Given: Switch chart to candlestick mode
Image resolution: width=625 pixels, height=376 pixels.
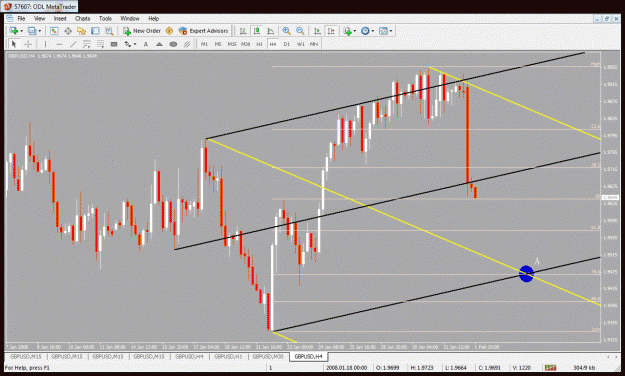Looking at the screenshot, I should (x=257, y=31).
